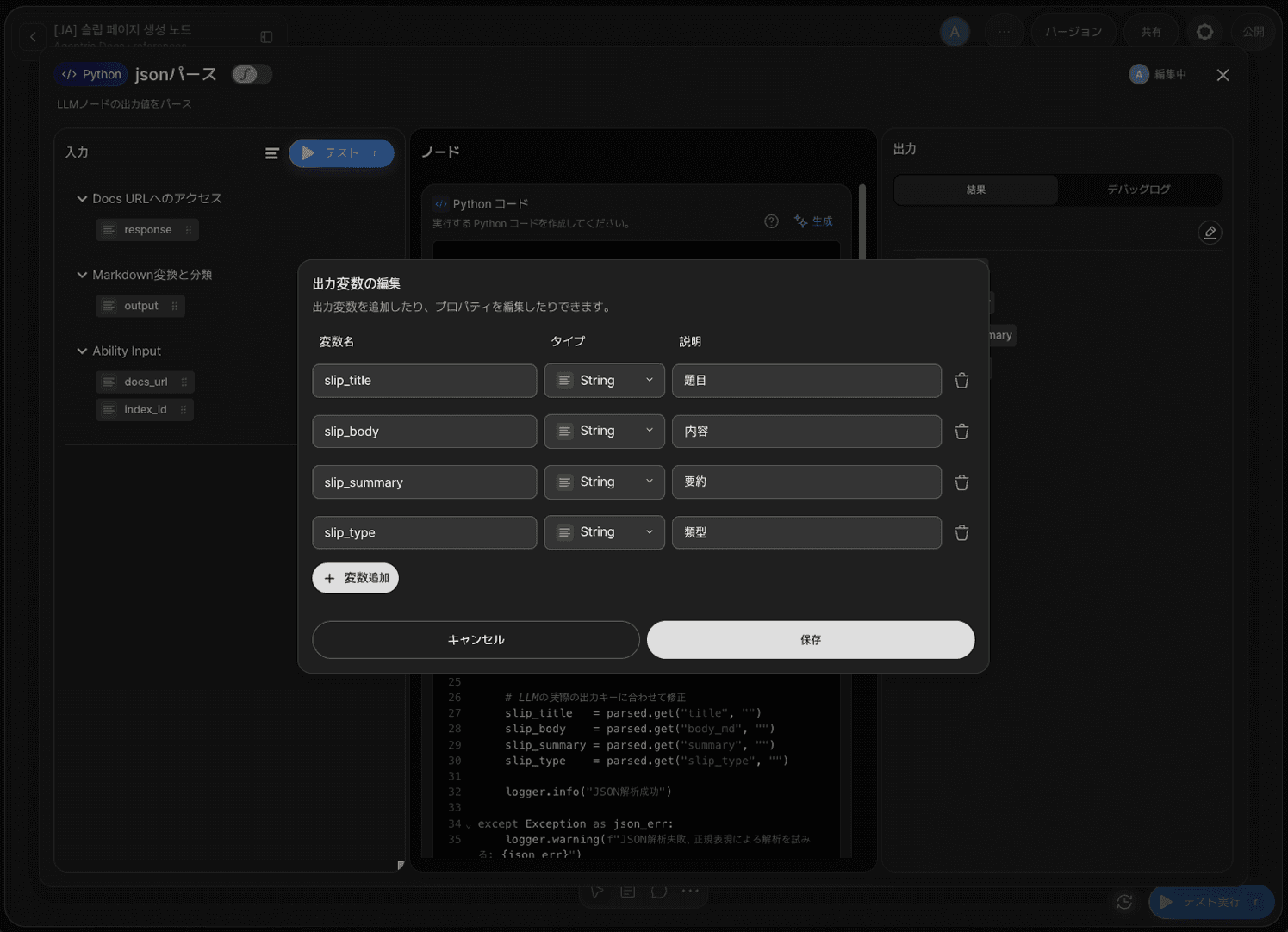Grab the drag handle next to response
Screen dimensions: 1288x932
pyautogui.click(x=189, y=230)
